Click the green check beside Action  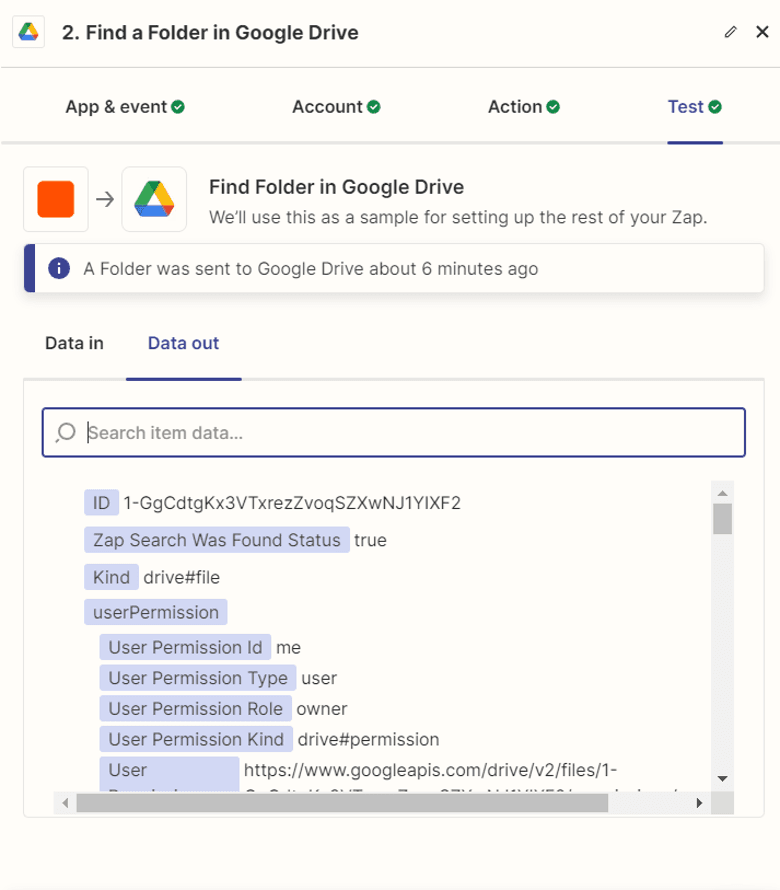(x=553, y=107)
